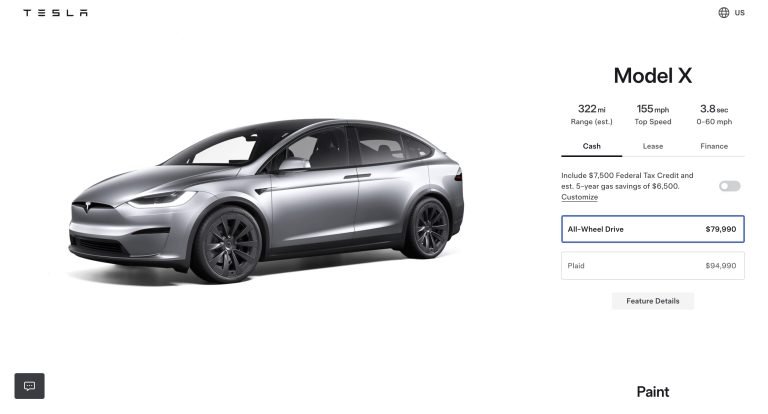Open the Finance tab
This screenshot has width=768, height=414.
714,146
